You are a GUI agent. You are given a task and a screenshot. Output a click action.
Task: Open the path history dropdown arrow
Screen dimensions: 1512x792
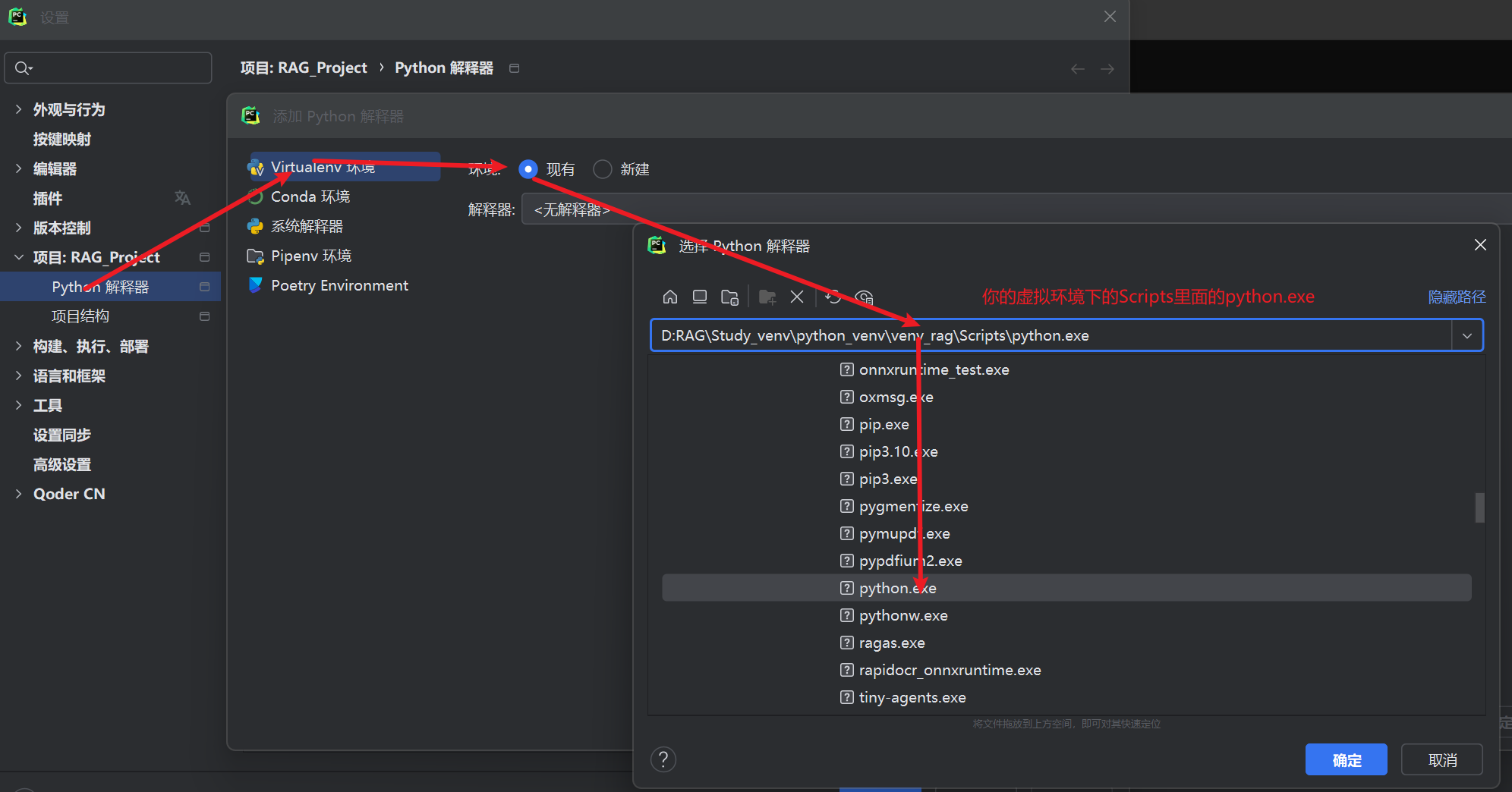(1467, 335)
